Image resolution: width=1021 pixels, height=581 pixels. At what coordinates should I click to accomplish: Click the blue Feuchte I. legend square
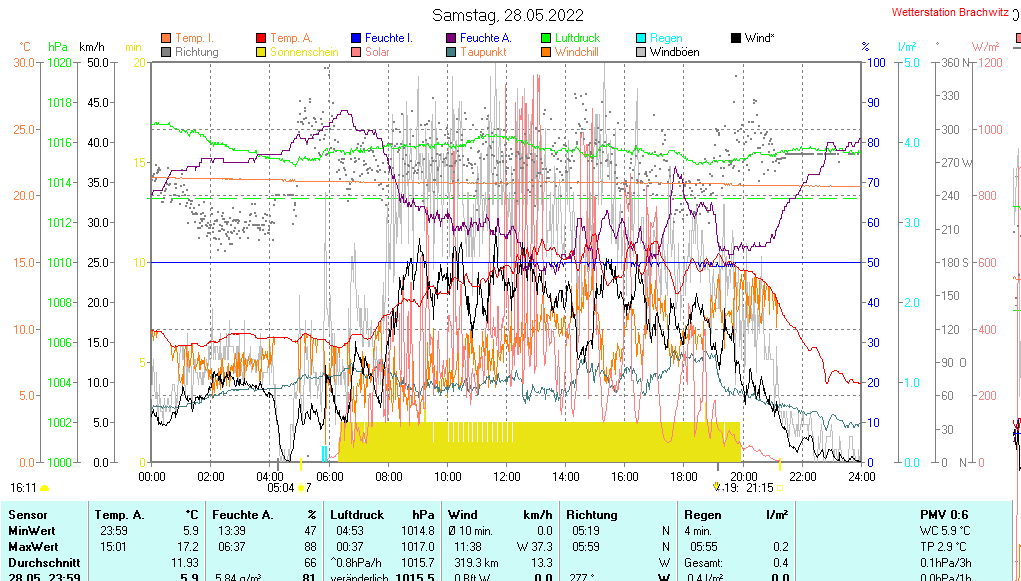click(356, 38)
